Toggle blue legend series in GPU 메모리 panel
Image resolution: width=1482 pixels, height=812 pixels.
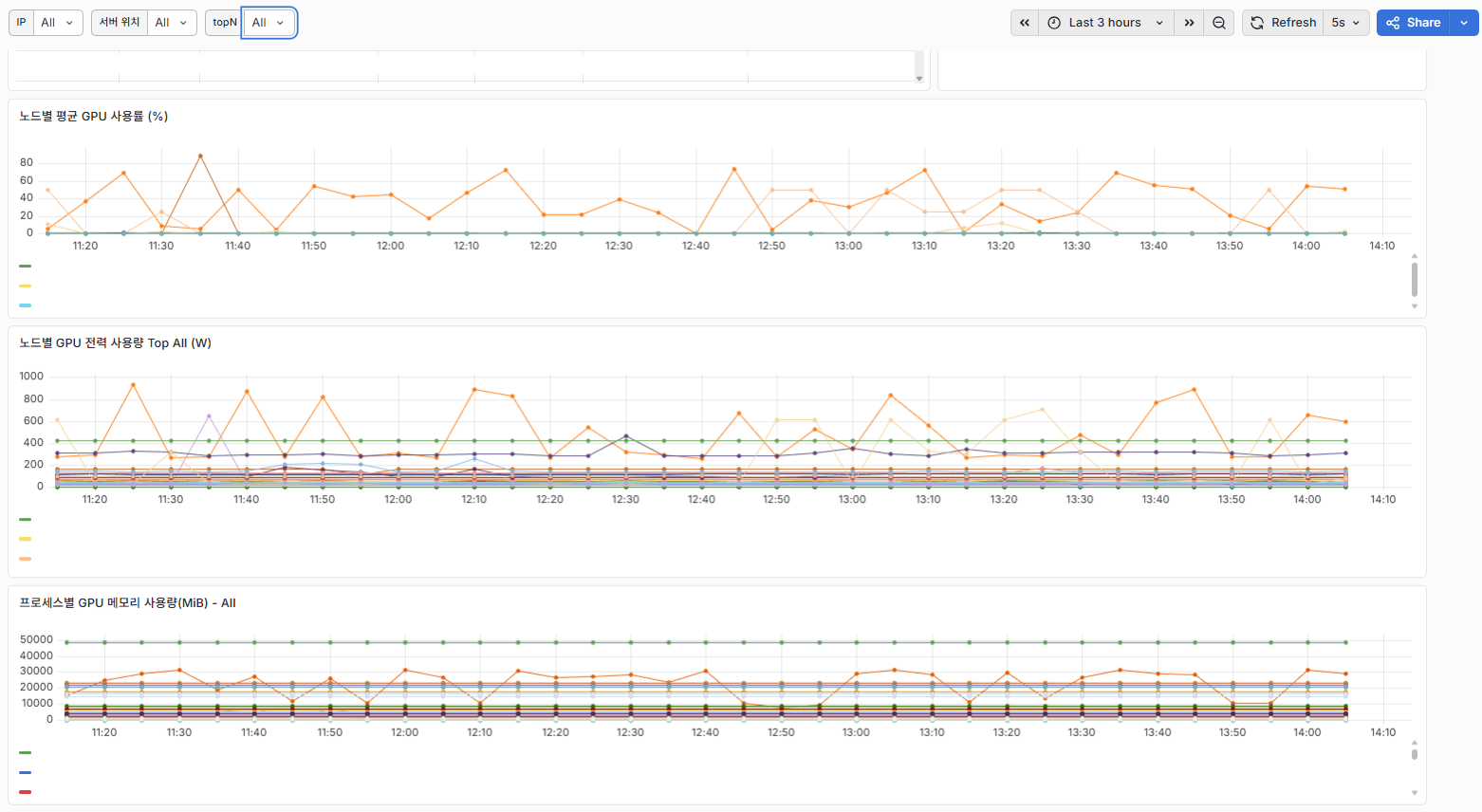(26, 772)
